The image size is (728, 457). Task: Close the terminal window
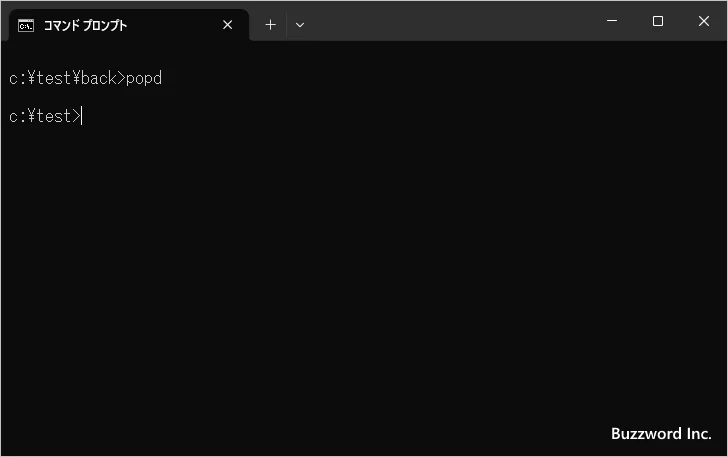pyautogui.click(x=704, y=21)
